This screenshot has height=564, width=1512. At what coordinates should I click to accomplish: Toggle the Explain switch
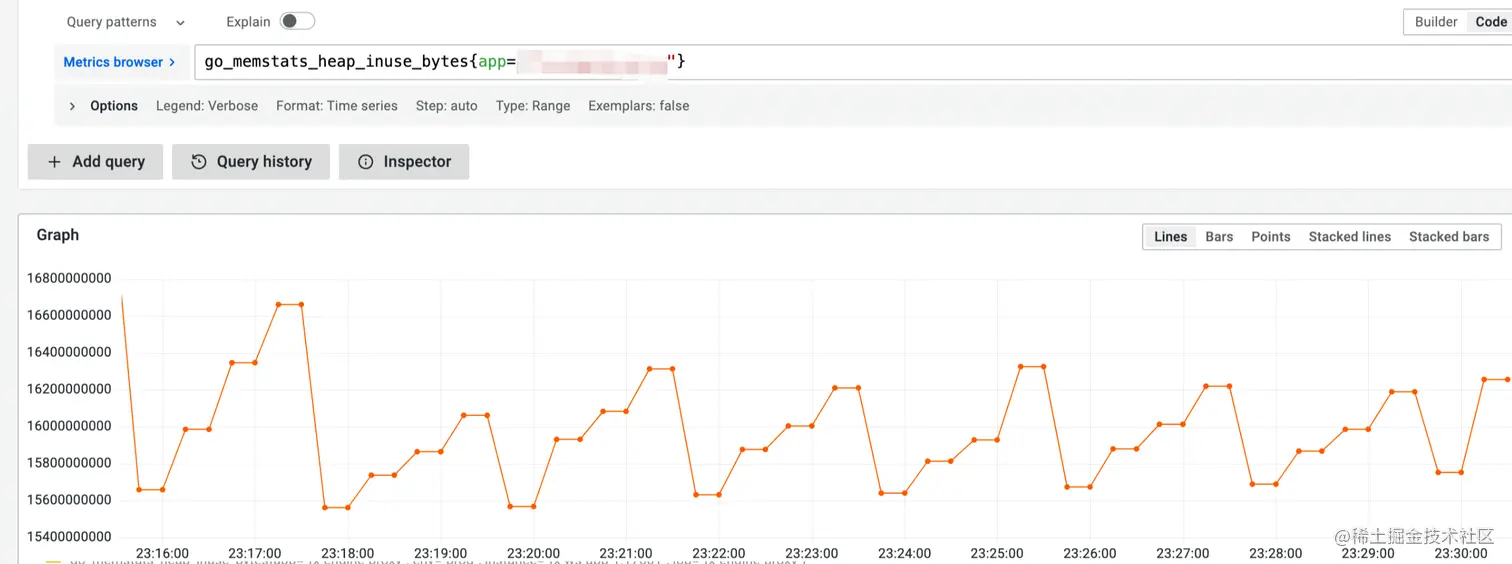[297, 21]
